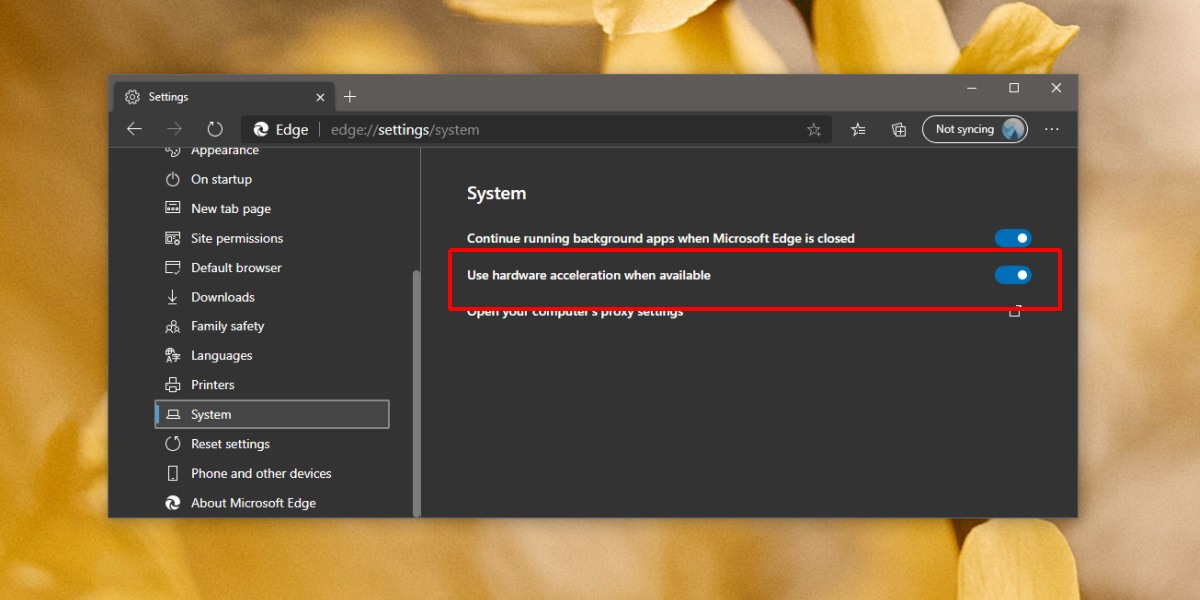Screen dimensions: 1200x600
Task: Click the Reset settings icon
Action: pyautogui.click(x=172, y=444)
